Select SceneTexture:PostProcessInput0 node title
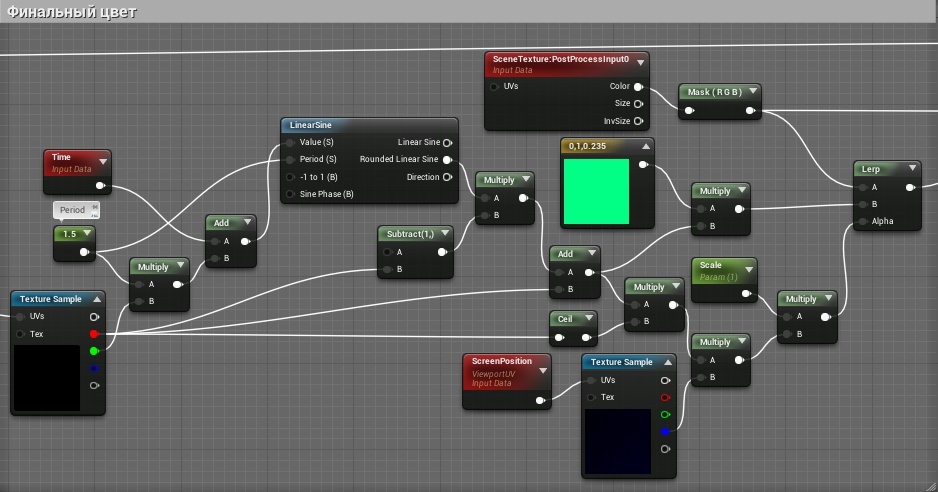Screen dimensions: 938x492 click(x=561, y=59)
